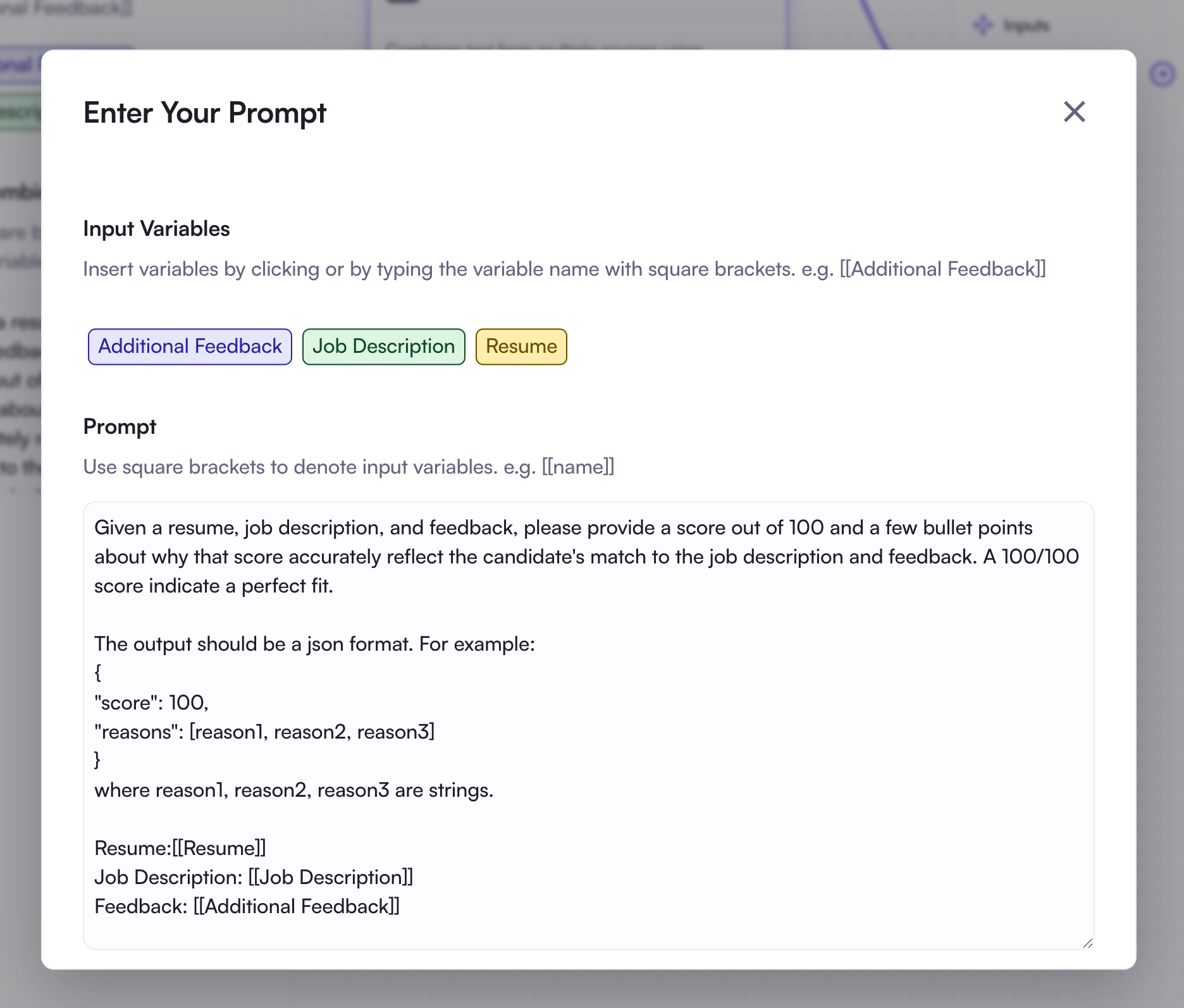Click the 'Feedback: [[Additional Feedback]]' line
The image size is (1184, 1008).
pos(247,906)
